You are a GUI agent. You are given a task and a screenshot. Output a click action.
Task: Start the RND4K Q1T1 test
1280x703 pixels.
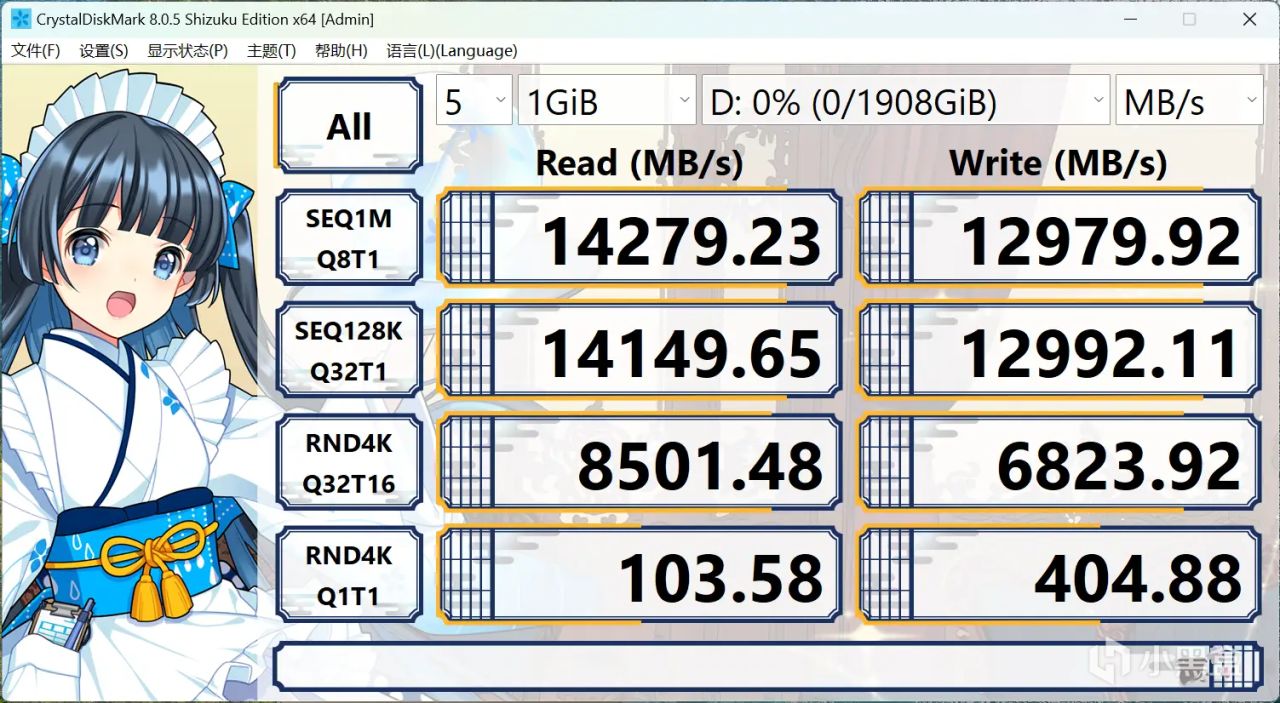[349, 576]
